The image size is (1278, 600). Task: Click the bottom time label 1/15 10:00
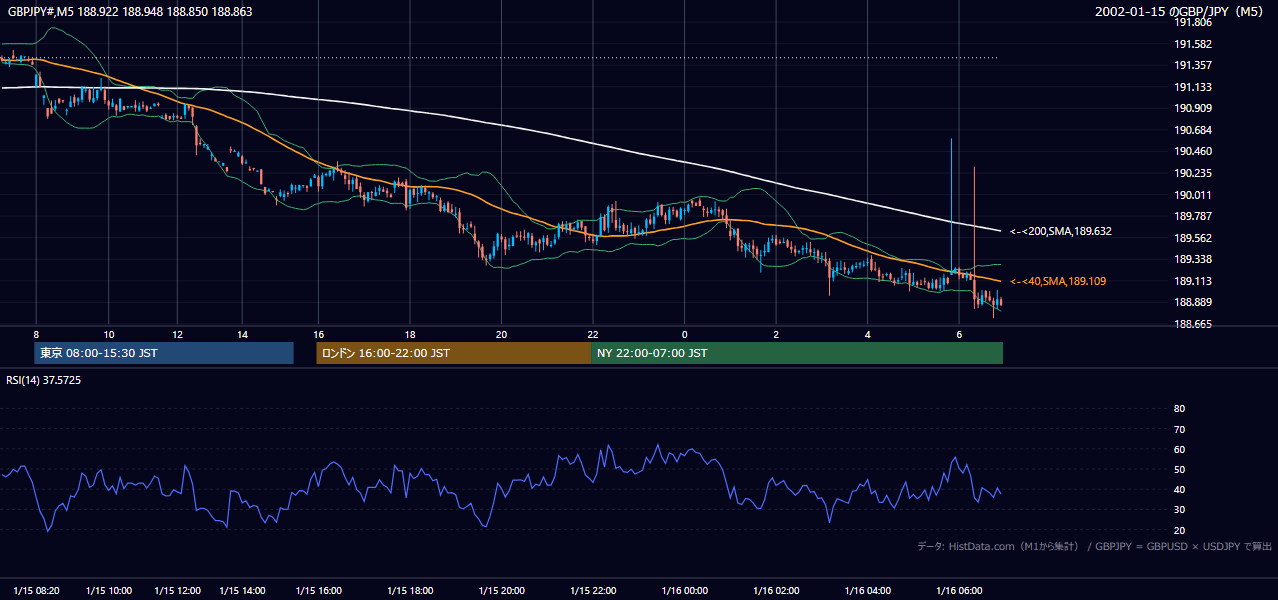[x=108, y=591]
